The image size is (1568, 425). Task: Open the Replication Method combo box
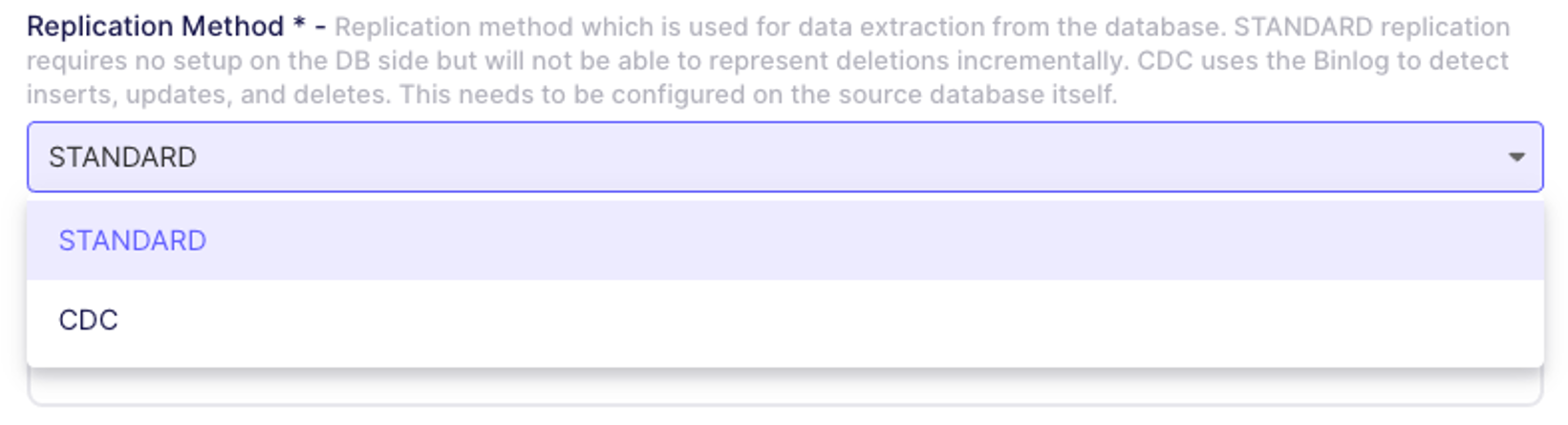click(x=784, y=157)
